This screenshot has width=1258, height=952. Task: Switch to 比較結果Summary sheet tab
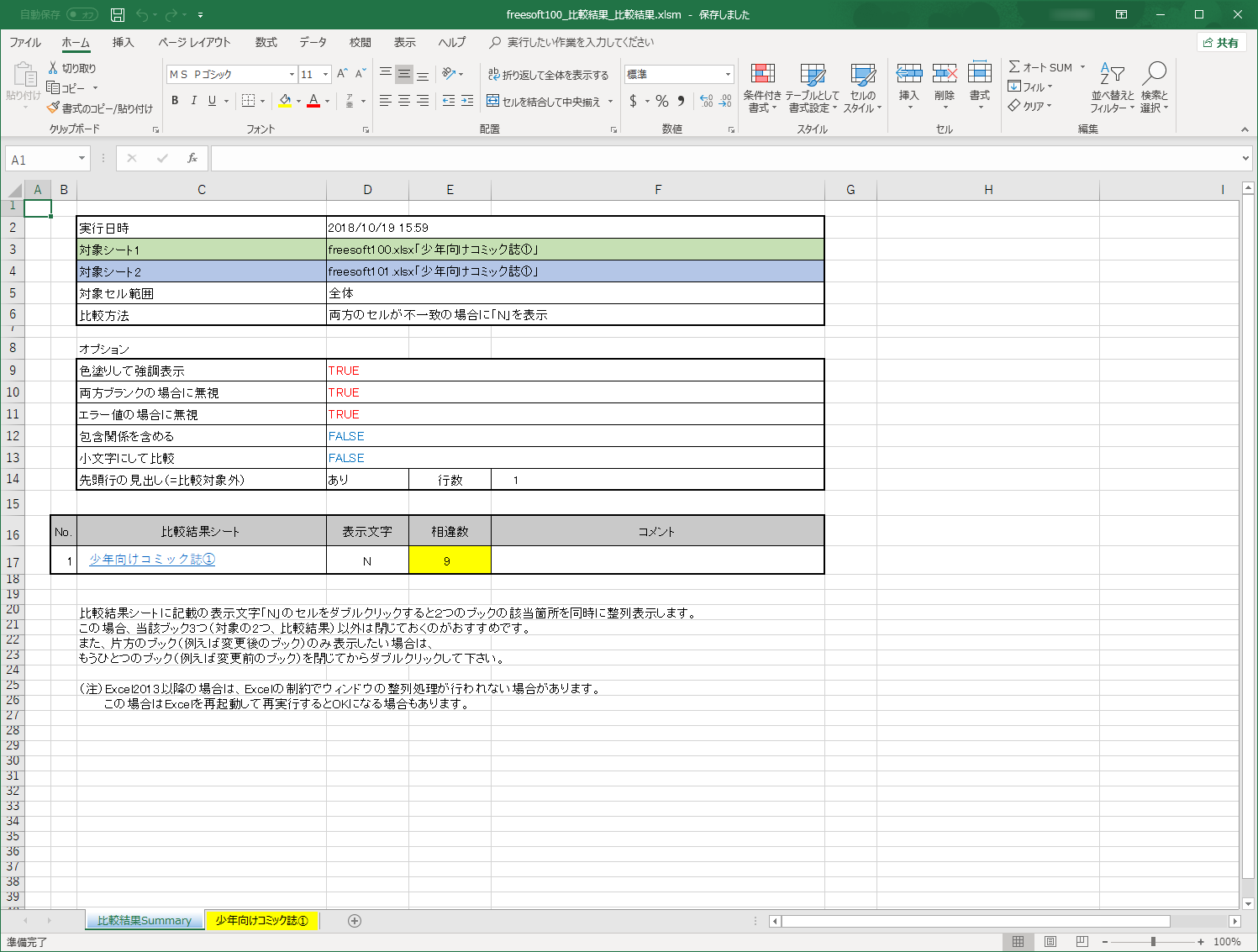pos(144,921)
